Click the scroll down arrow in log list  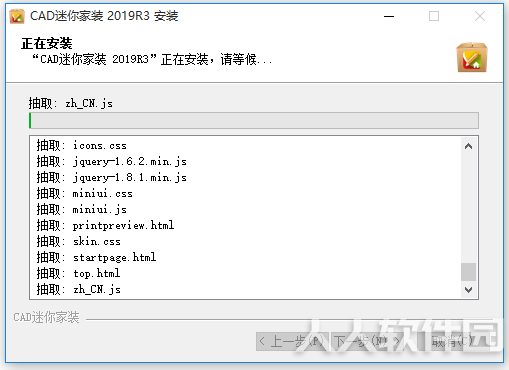(468, 290)
